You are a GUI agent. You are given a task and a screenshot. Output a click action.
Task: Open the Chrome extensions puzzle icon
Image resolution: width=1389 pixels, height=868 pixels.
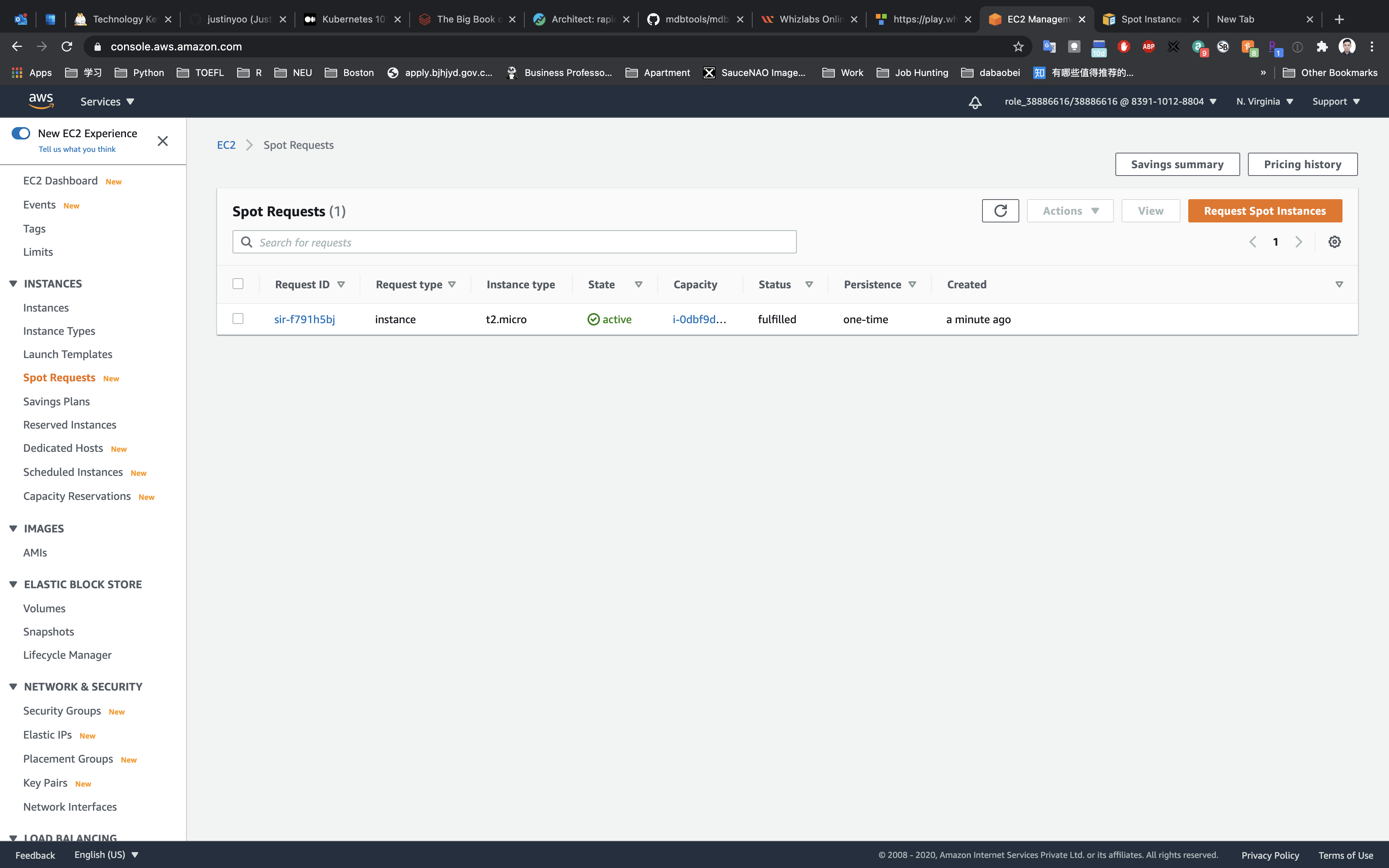[1322, 46]
